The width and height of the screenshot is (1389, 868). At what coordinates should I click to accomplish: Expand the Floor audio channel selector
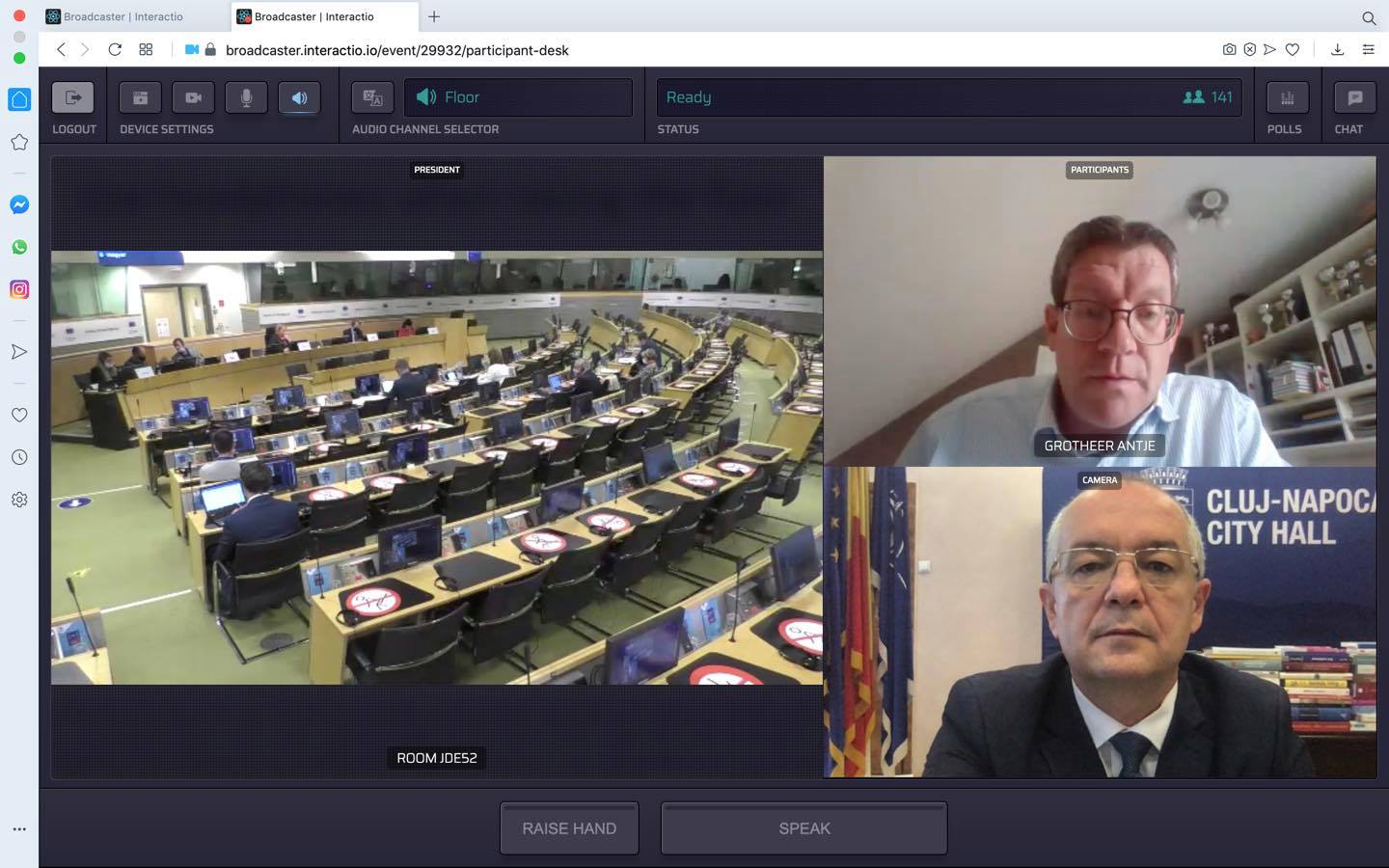518,97
